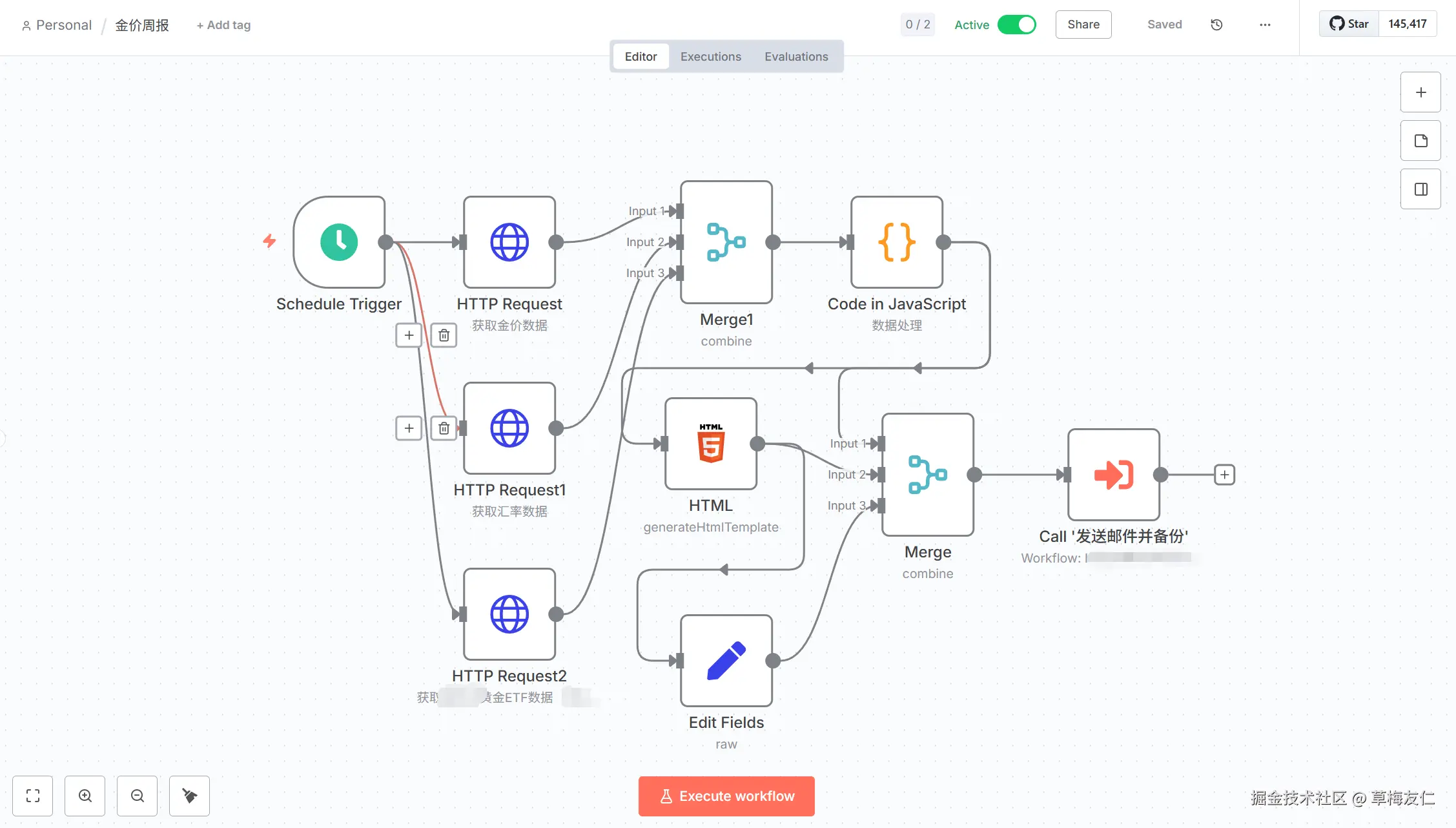Tidy up workflow with broom icon
The height and width of the screenshot is (828, 1456).
point(189,796)
